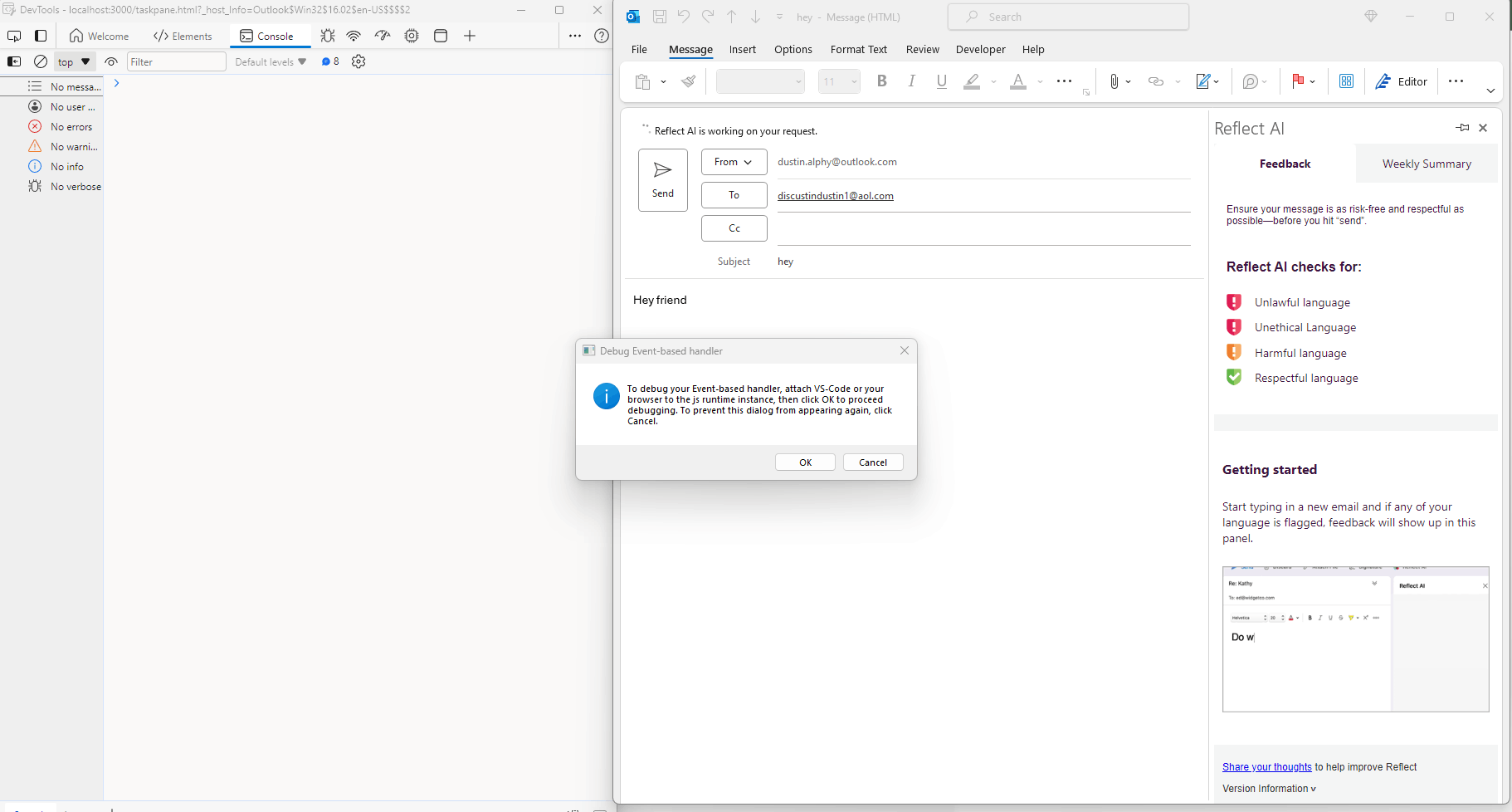This screenshot has height=812, width=1512.
Task: Open the Editor tool in the ribbon
Action: tap(1401, 81)
